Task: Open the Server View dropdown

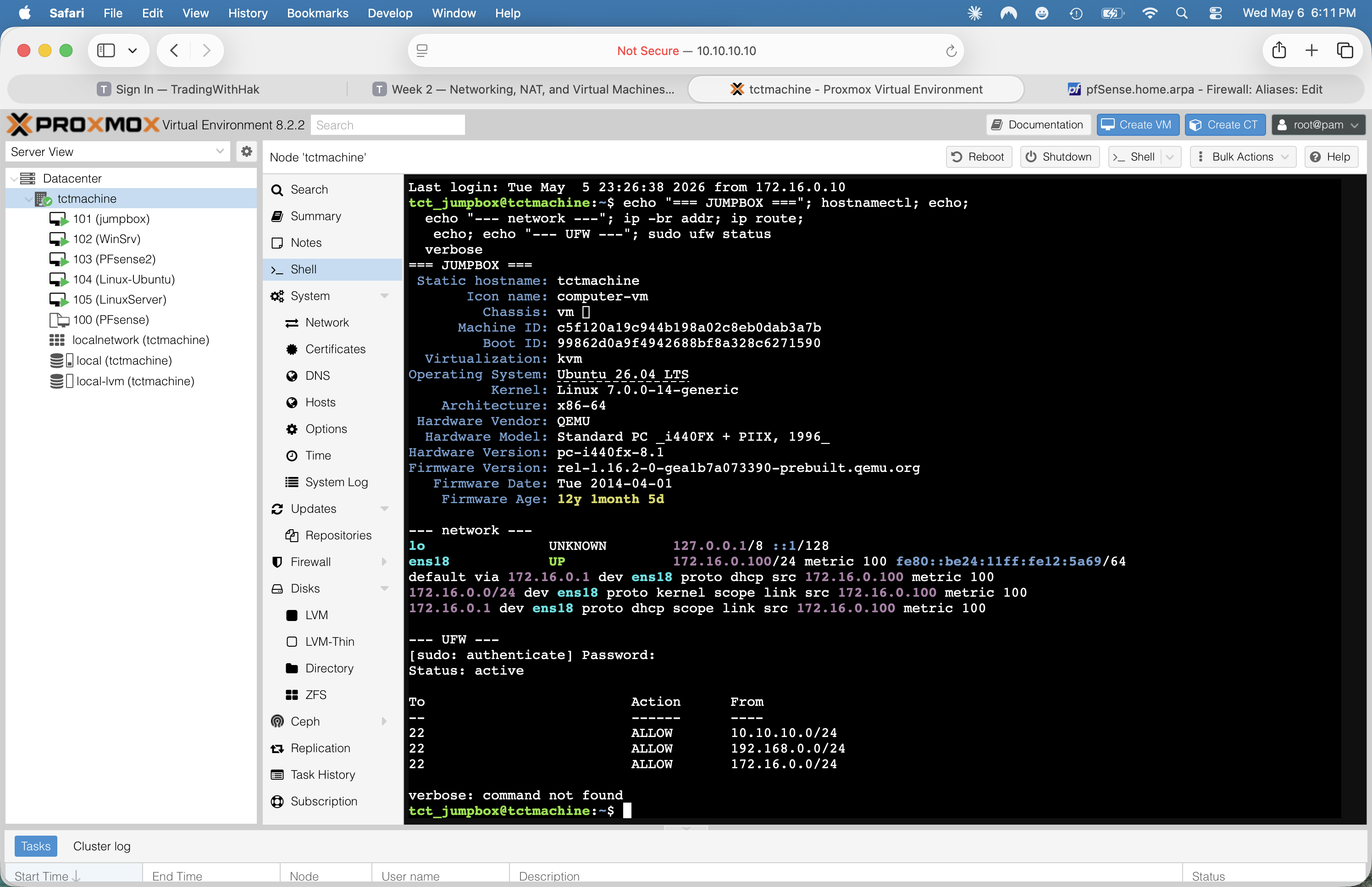Action: tap(117, 151)
